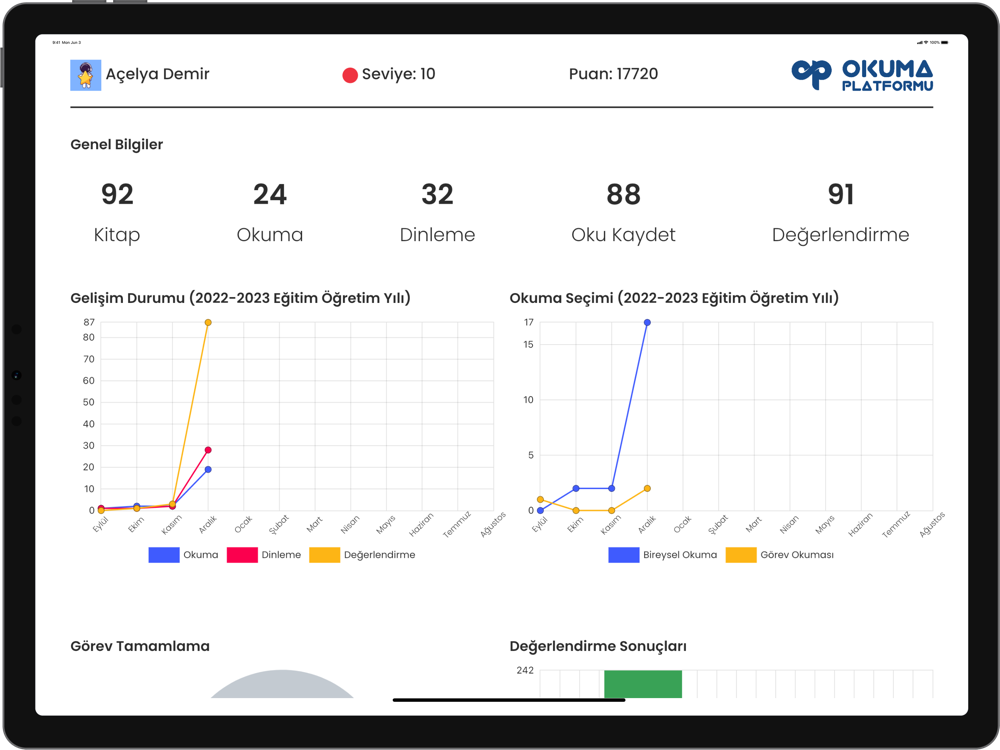Open the Okuma Platformu logo
Screen dimensions: 1000x750
862,75
